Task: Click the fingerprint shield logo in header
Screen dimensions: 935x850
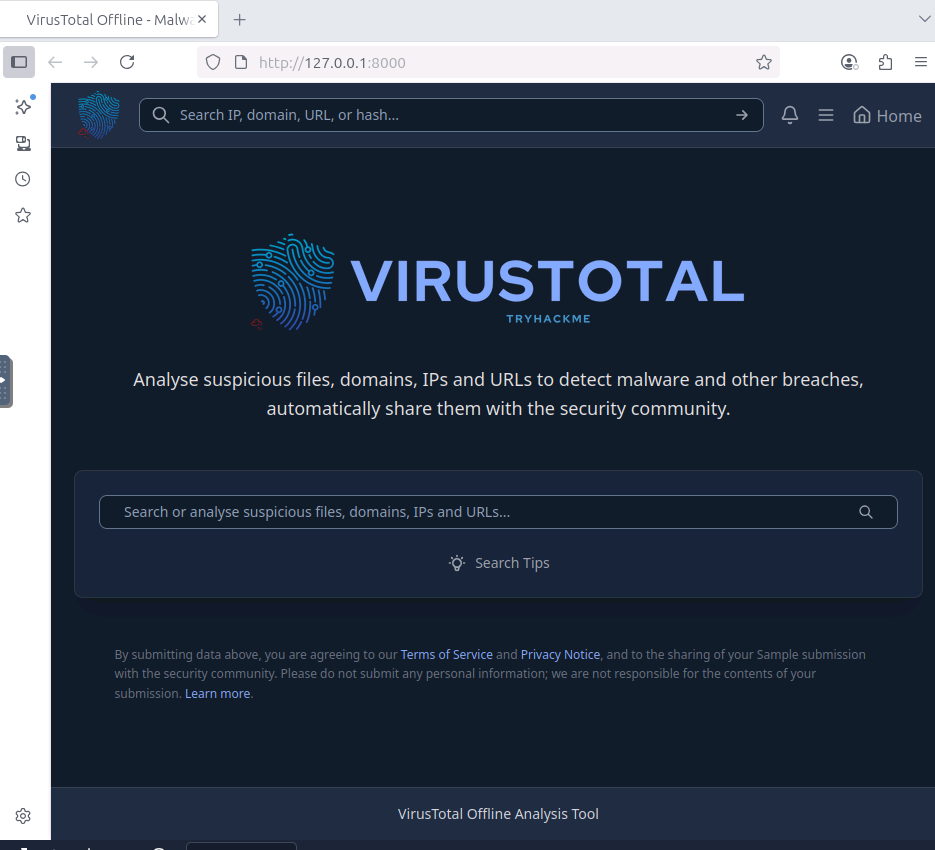Action: (99, 115)
